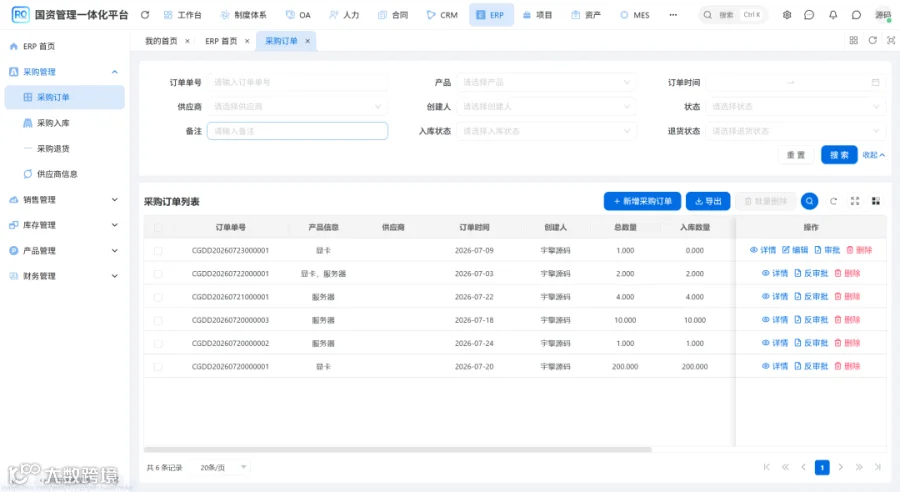900x492 pixels.
Task: Open the 产品 filter dropdown
Action: (546, 82)
